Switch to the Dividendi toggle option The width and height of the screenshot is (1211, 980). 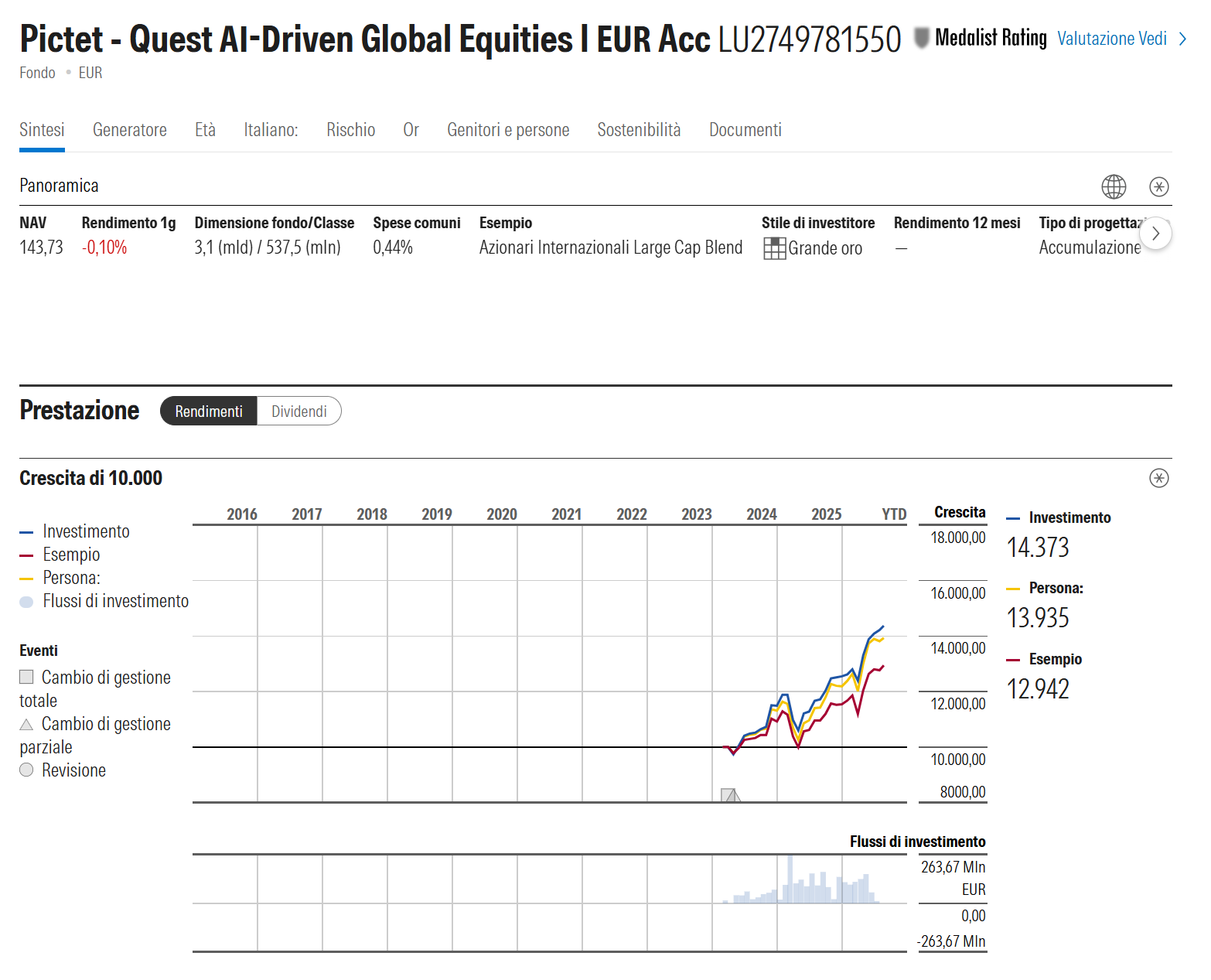(299, 411)
